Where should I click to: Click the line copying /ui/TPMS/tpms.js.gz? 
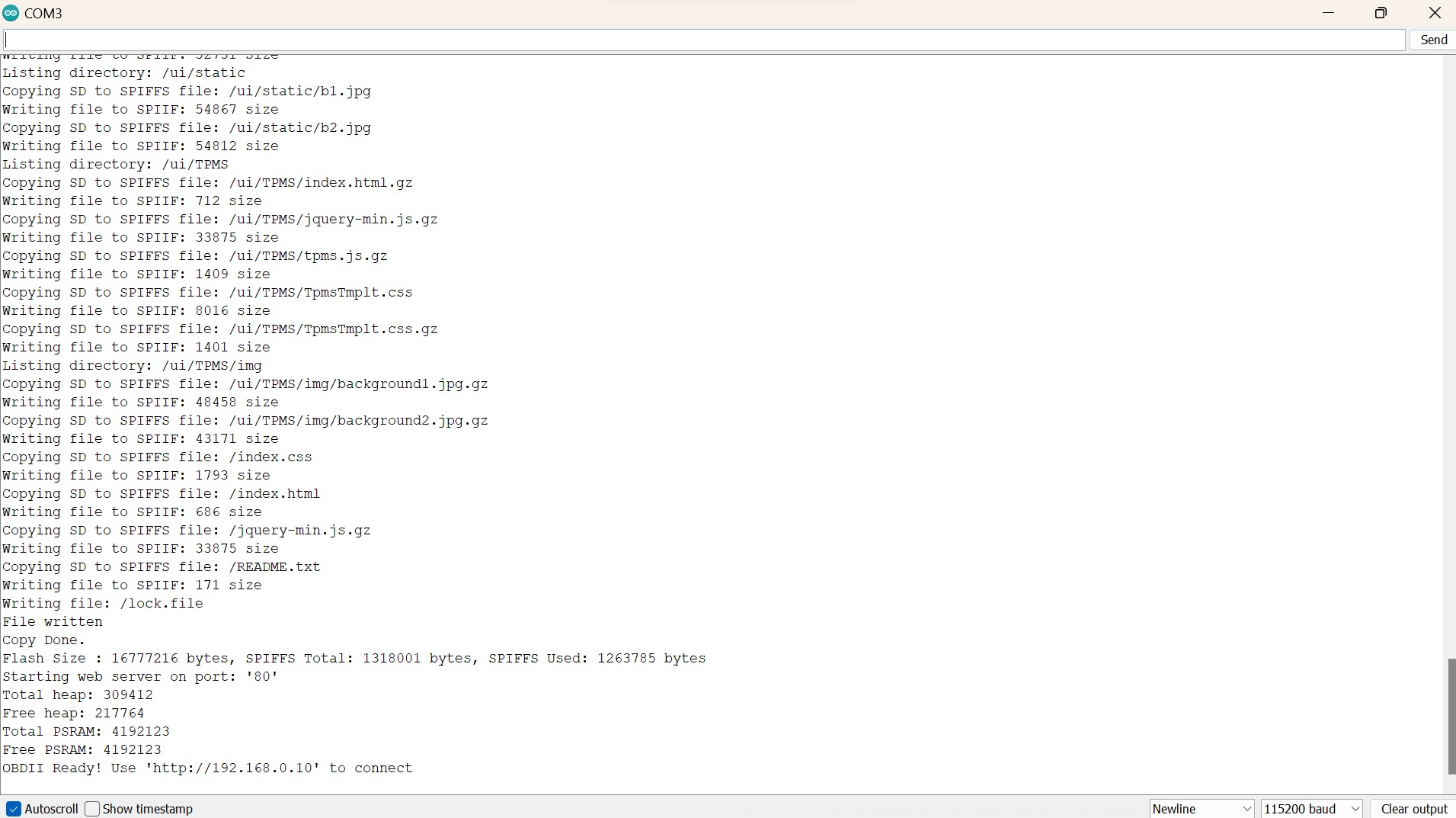coord(195,256)
